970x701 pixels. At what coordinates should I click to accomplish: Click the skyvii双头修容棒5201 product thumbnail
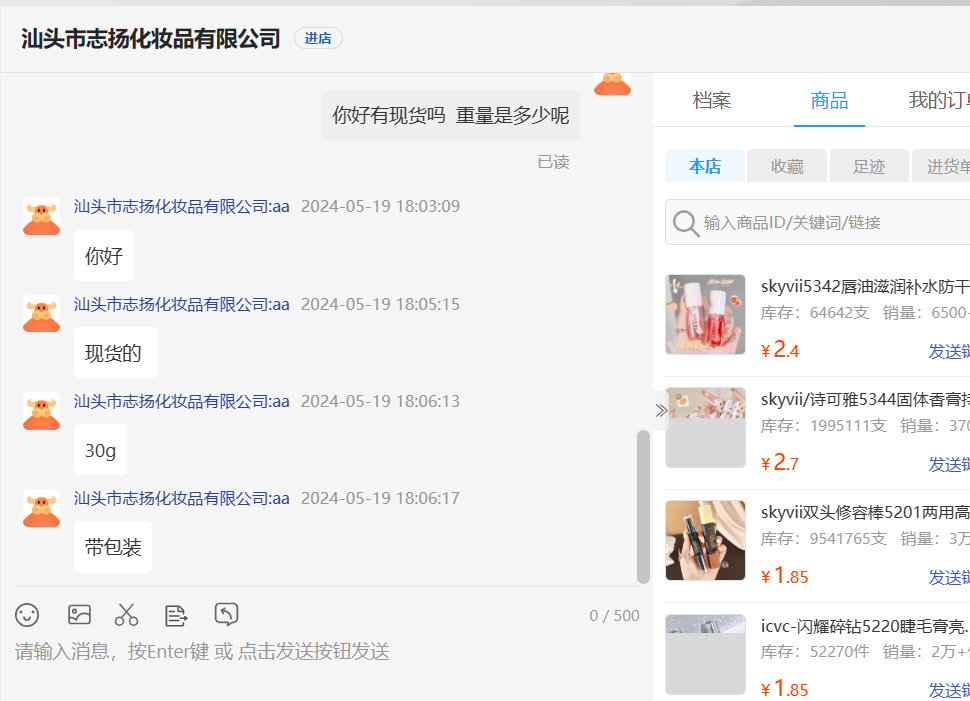[705, 540]
